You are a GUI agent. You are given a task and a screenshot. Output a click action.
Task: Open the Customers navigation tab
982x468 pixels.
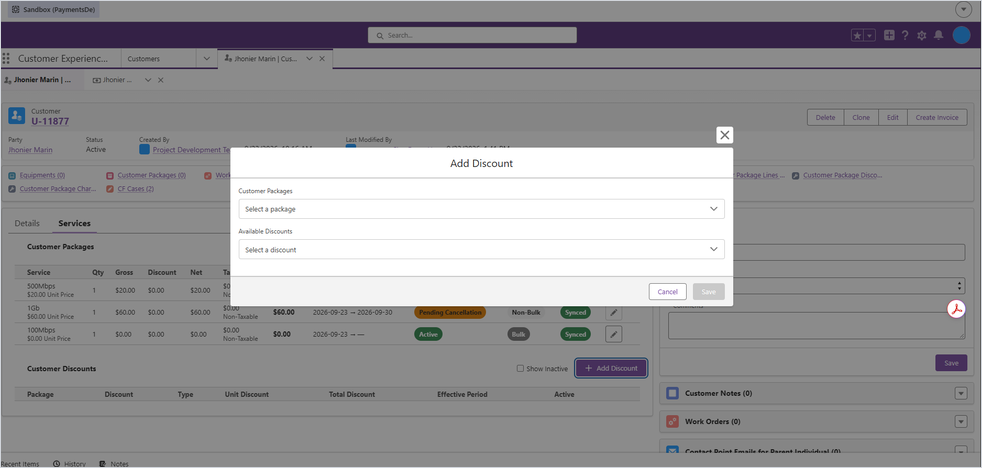click(143, 58)
